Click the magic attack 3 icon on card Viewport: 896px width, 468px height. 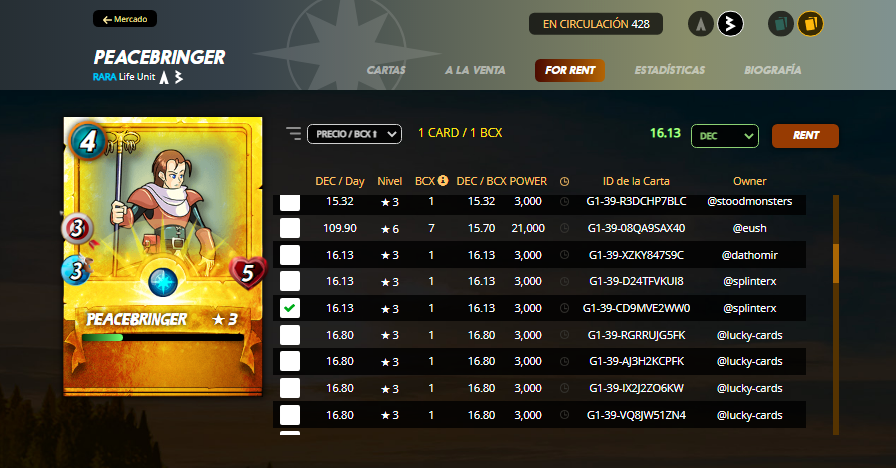[x=77, y=229]
